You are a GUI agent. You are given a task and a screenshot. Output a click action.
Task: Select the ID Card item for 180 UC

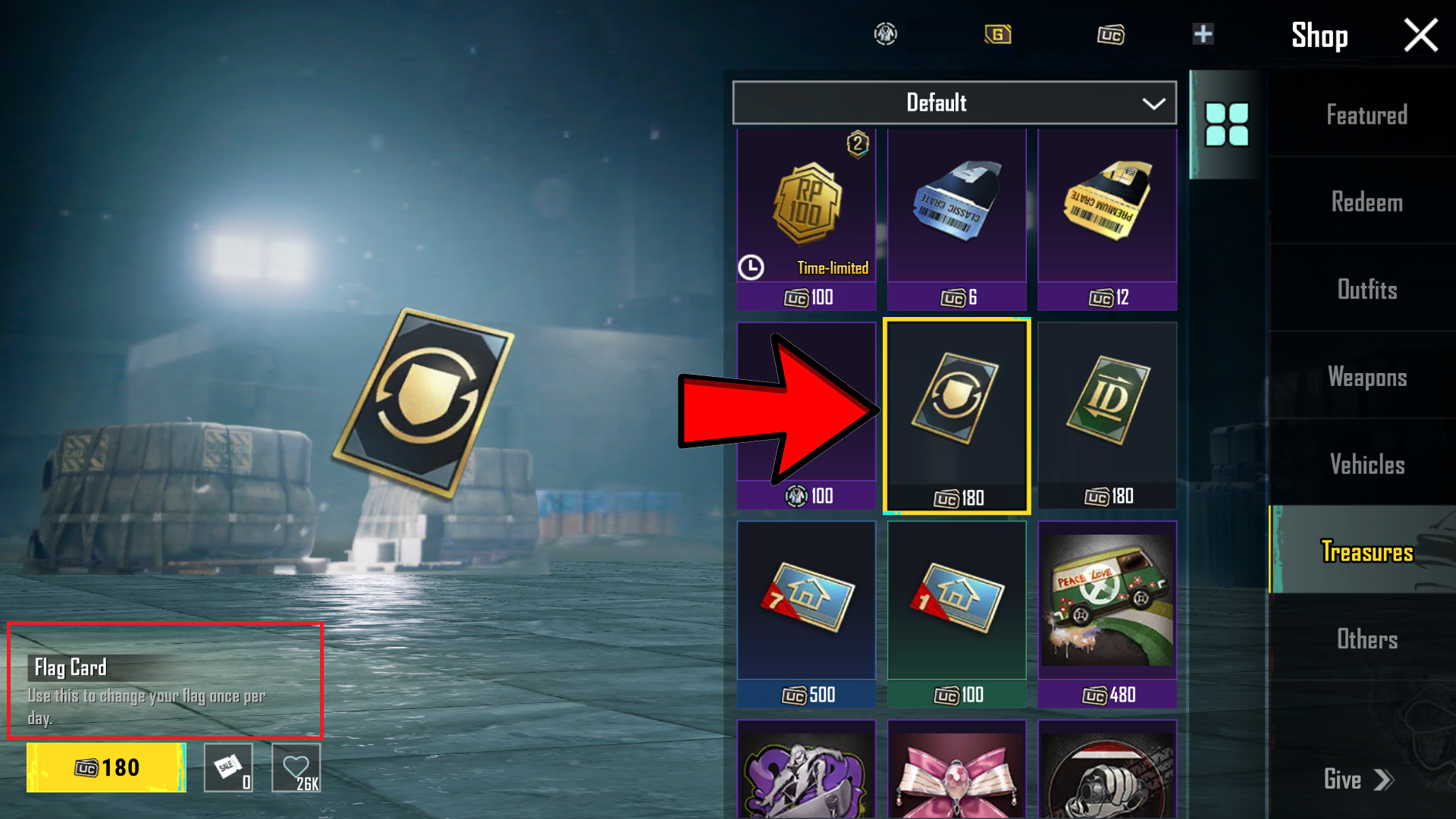[x=1107, y=416]
